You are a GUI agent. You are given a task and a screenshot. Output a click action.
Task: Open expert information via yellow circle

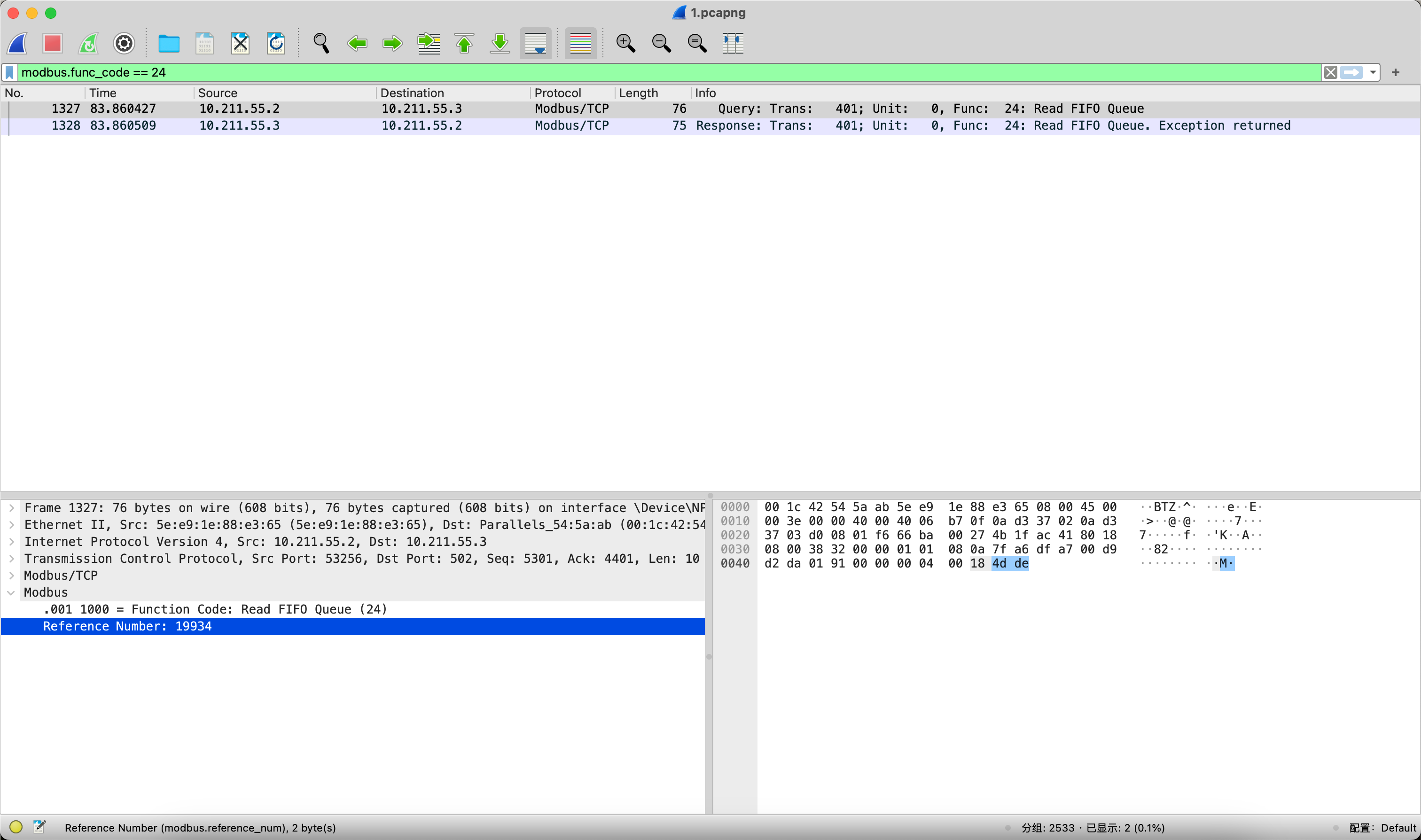point(16,827)
